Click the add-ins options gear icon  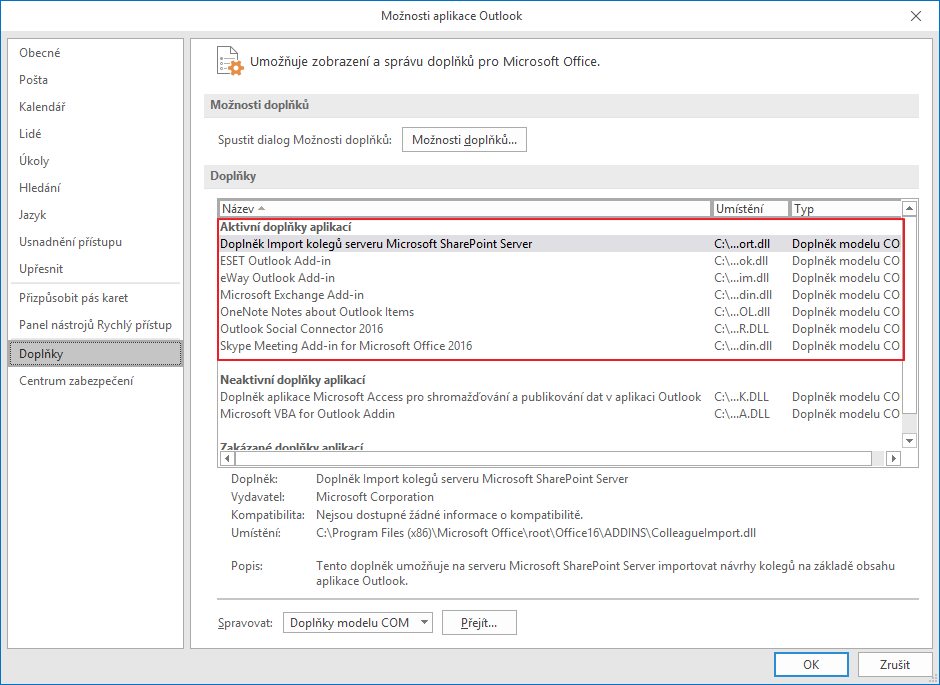[x=230, y=61]
